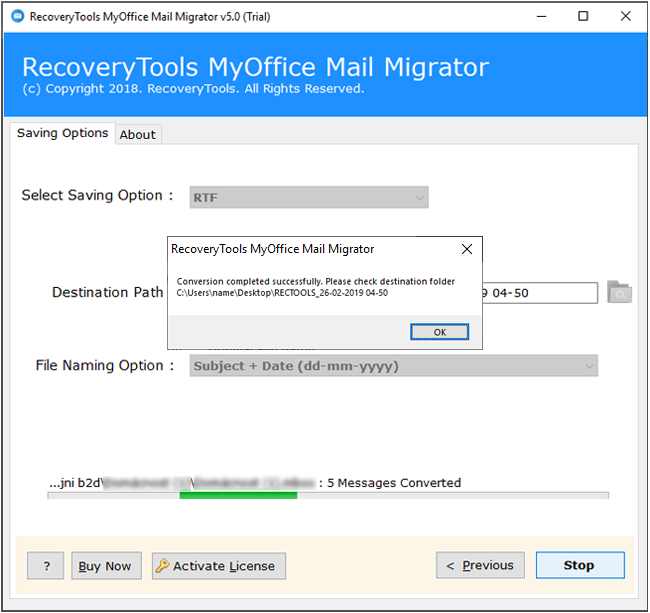Select the Saving Options tab
Viewport: 650px width, 613px height.
click(63, 133)
